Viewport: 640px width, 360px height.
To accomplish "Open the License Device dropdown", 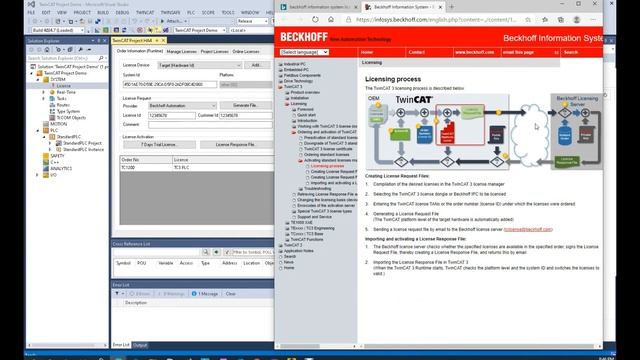I will tap(200, 65).
